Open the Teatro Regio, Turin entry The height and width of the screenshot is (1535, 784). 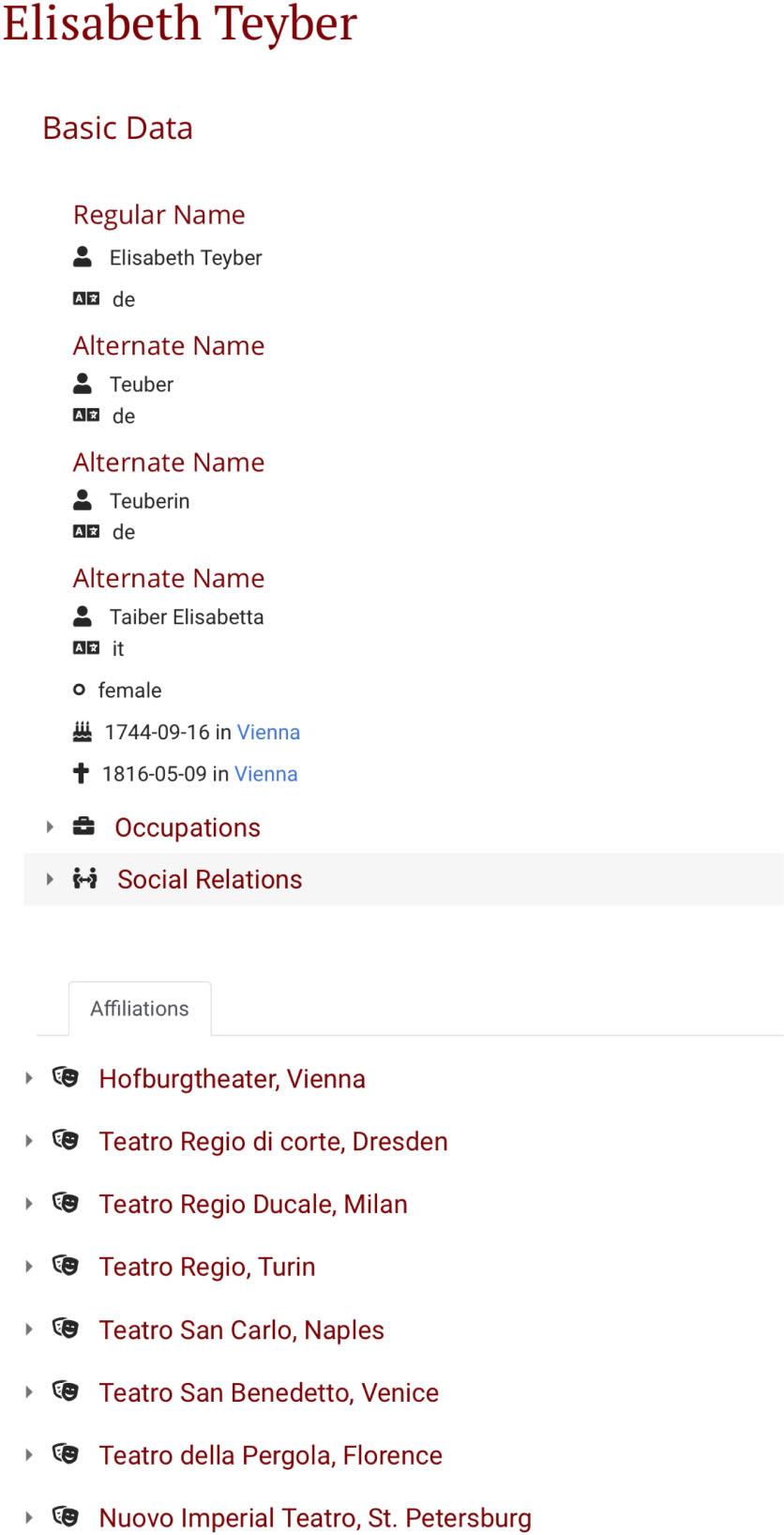[207, 1267]
